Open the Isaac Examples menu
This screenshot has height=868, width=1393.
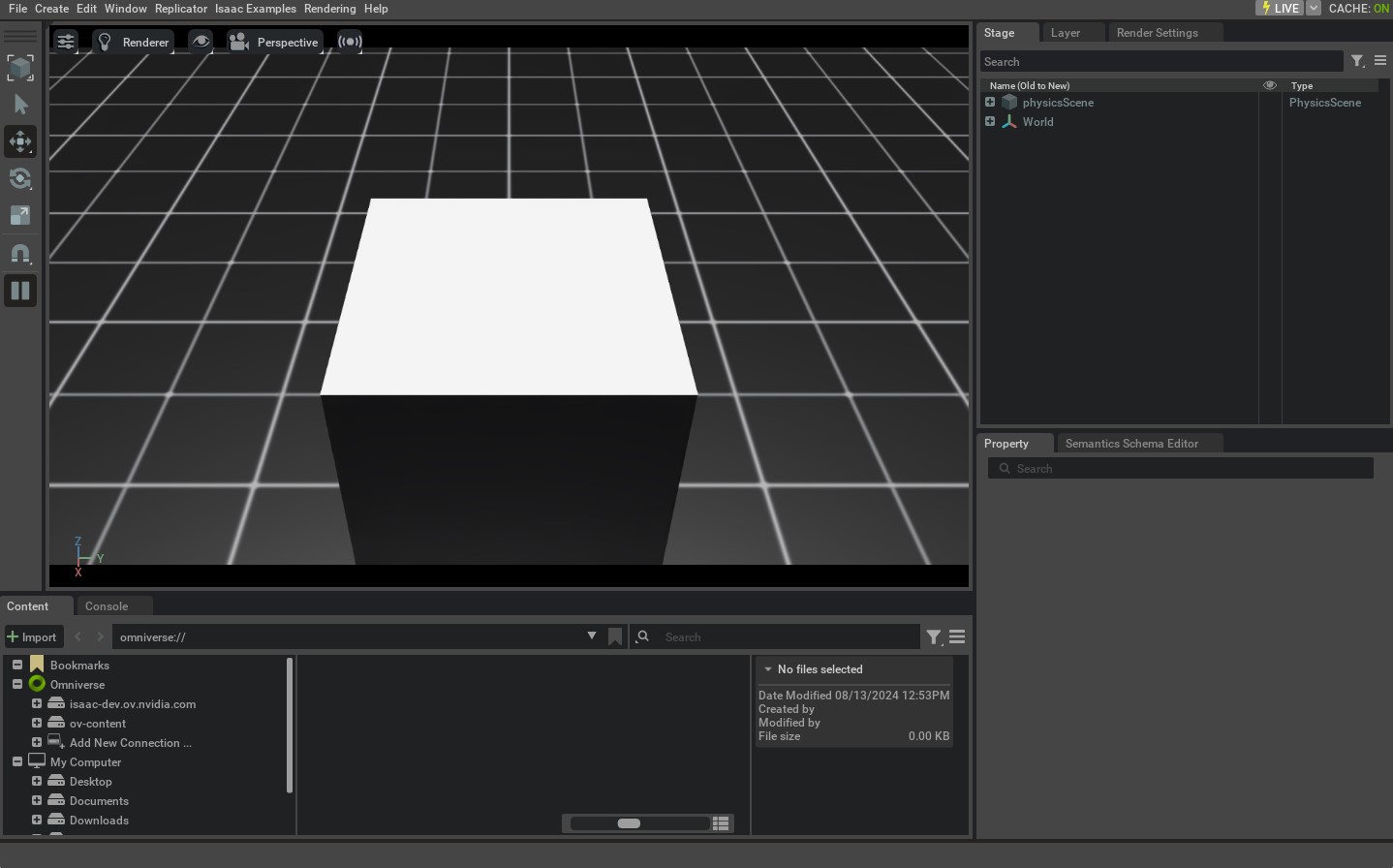pyautogui.click(x=256, y=9)
